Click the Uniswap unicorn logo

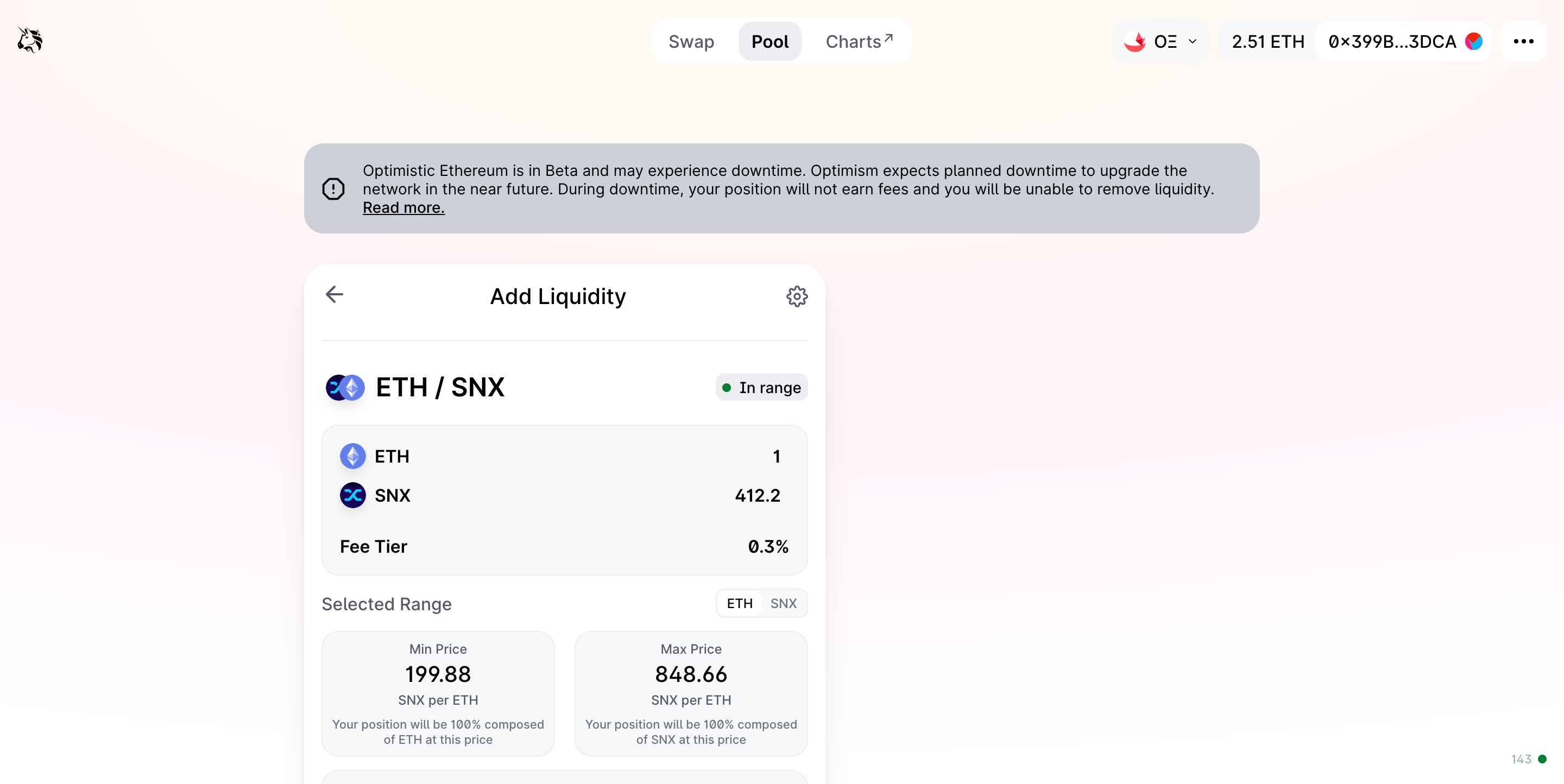29,40
